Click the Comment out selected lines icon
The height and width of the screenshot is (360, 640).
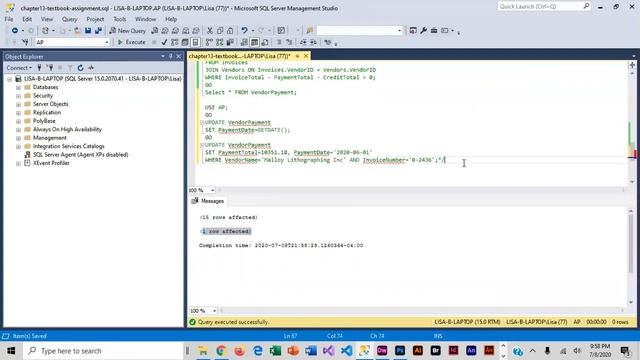pyautogui.click(x=279, y=42)
